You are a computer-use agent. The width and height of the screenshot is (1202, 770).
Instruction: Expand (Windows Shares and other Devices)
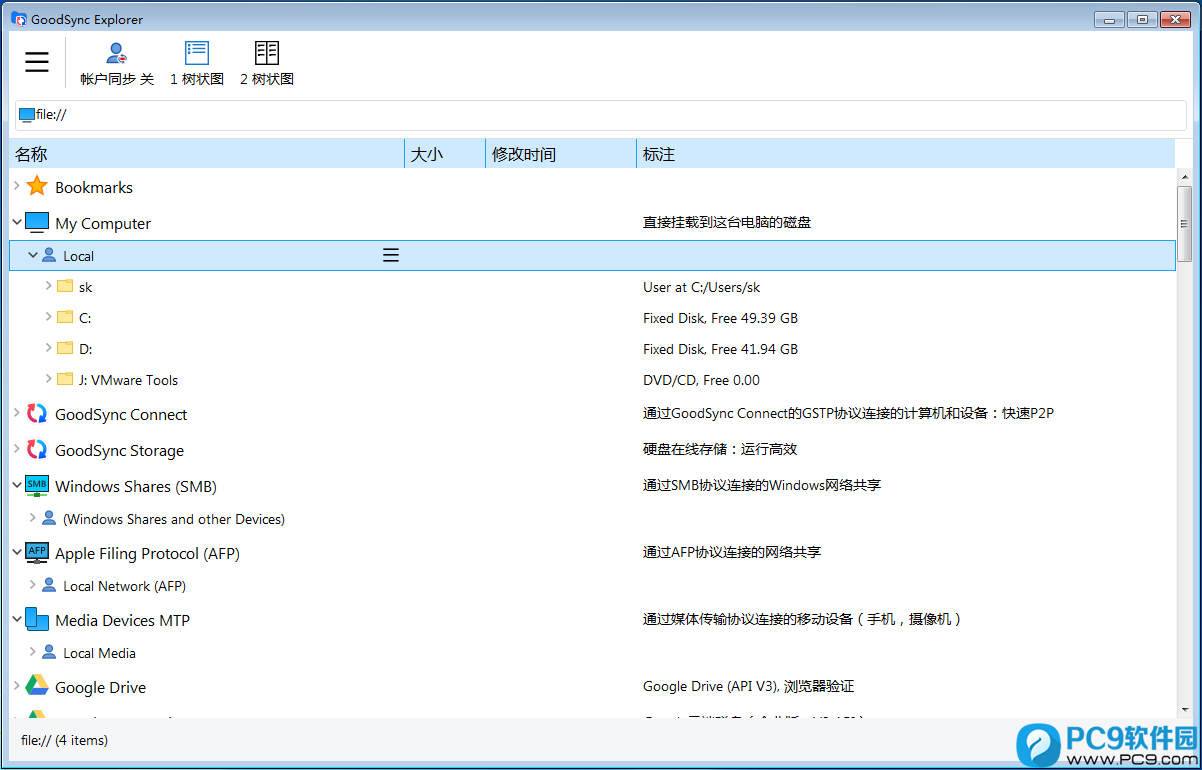pyautogui.click(x=33, y=518)
